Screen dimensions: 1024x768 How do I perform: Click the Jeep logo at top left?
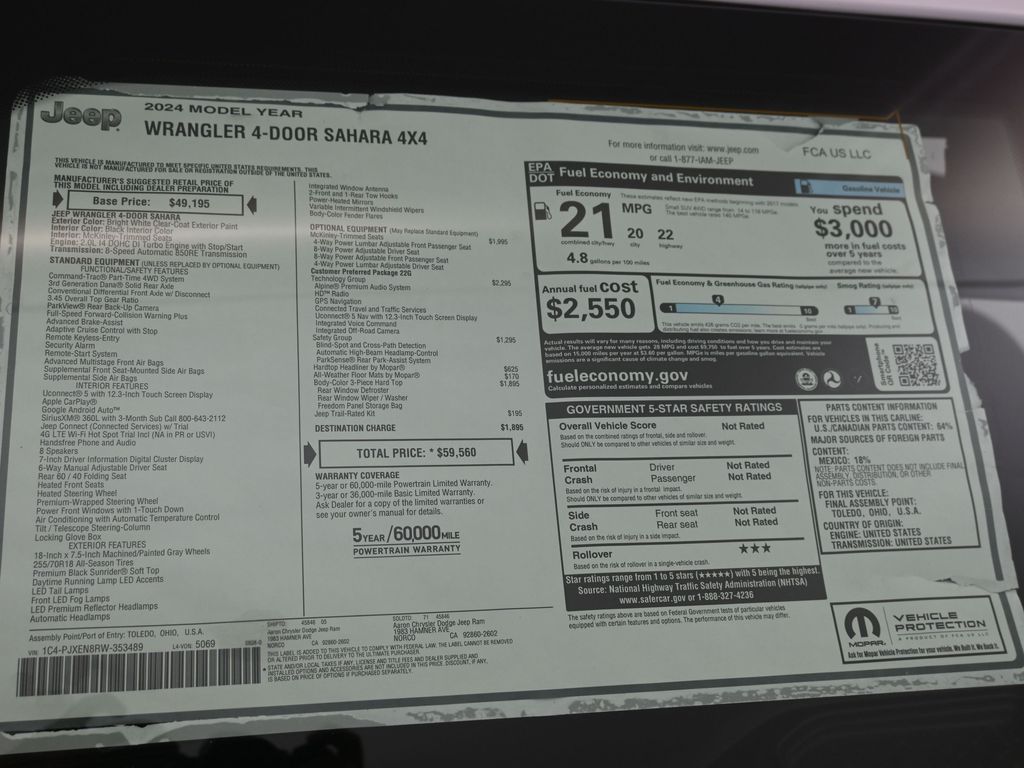click(81, 116)
